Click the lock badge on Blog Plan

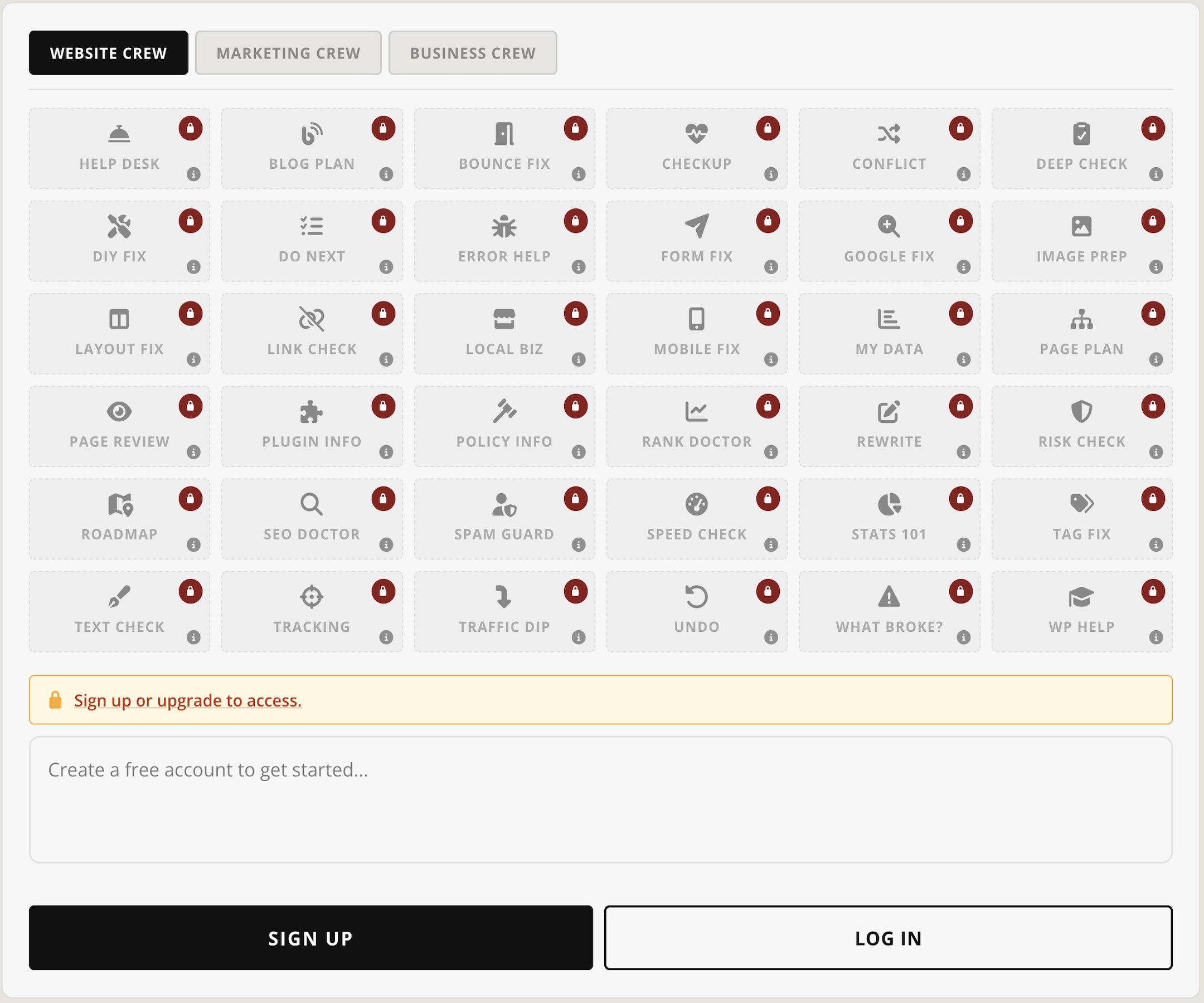click(383, 128)
